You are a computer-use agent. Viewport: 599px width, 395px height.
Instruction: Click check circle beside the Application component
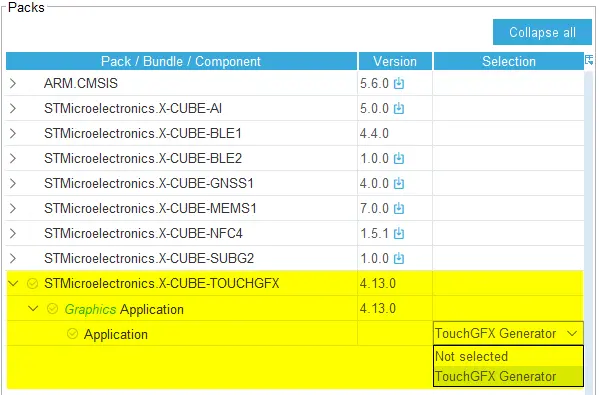[x=72, y=333]
